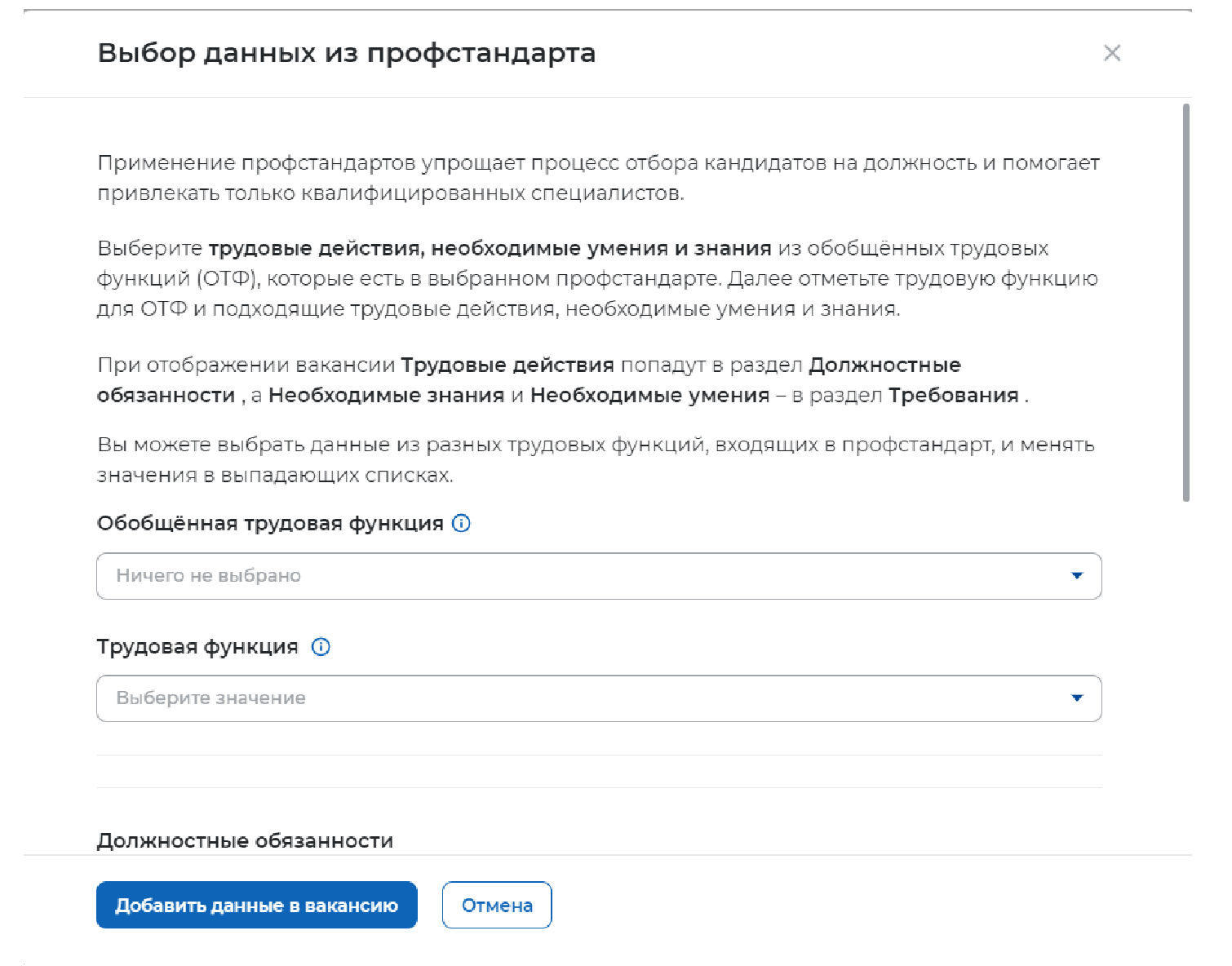
Task: Click the Трудовая функция field label
Action: [x=197, y=647]
